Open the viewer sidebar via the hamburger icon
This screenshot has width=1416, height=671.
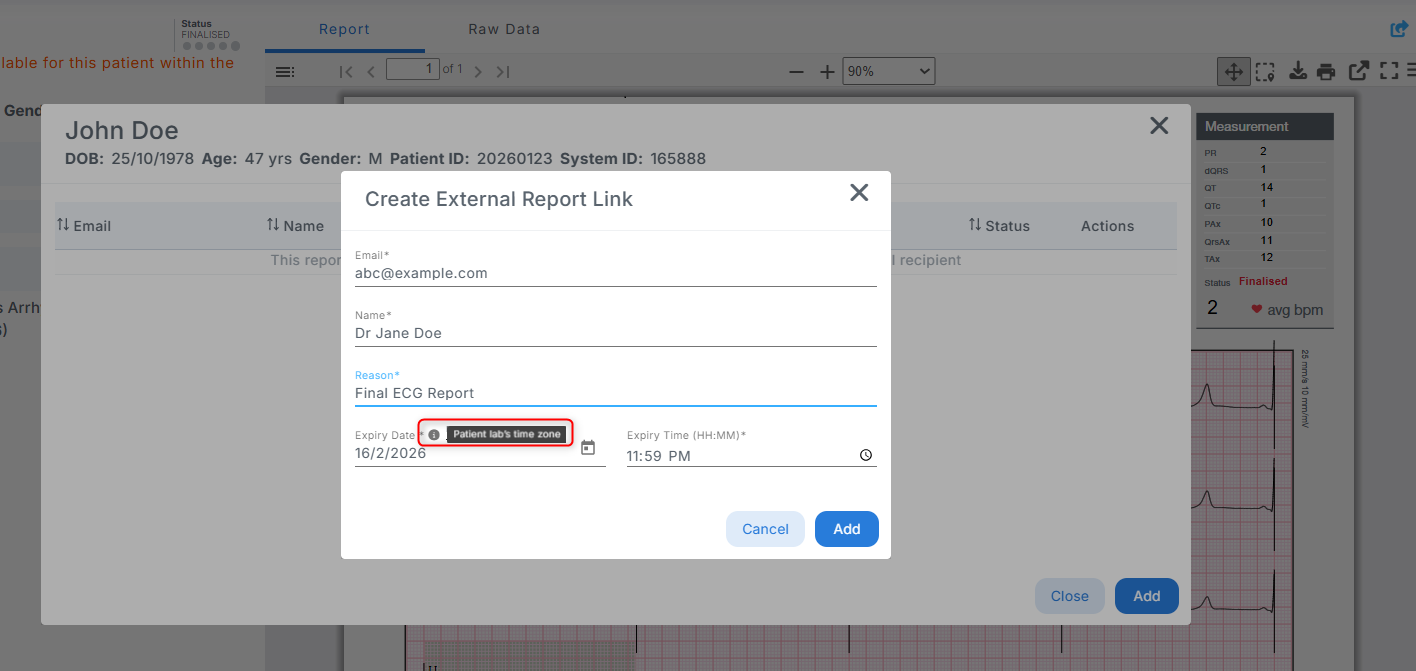pyautogui.click(x=284, y=71)
